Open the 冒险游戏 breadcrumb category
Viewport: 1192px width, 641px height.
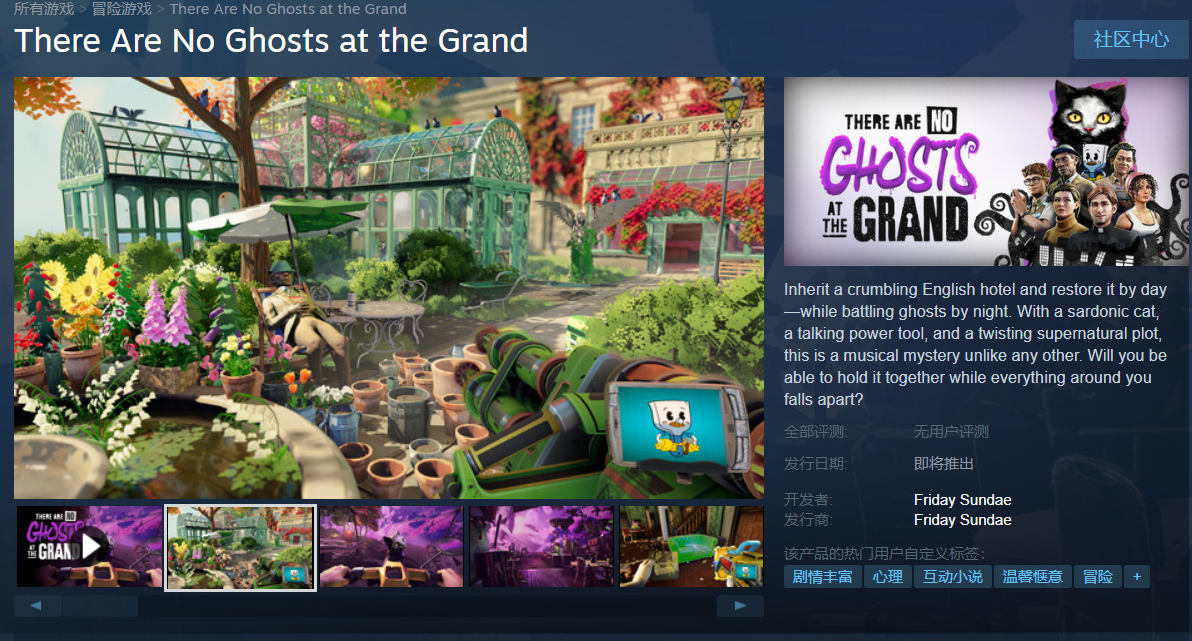point(122,9)
